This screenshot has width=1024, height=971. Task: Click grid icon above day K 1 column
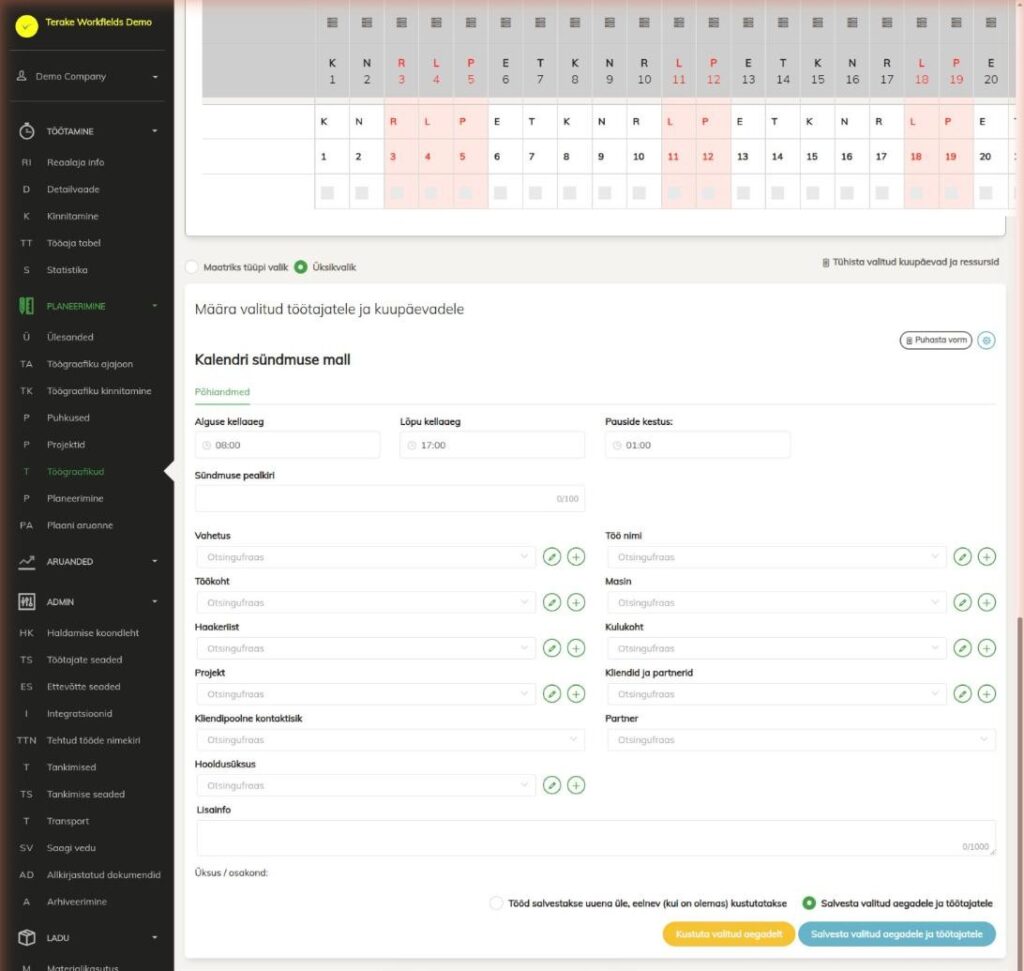332,23
